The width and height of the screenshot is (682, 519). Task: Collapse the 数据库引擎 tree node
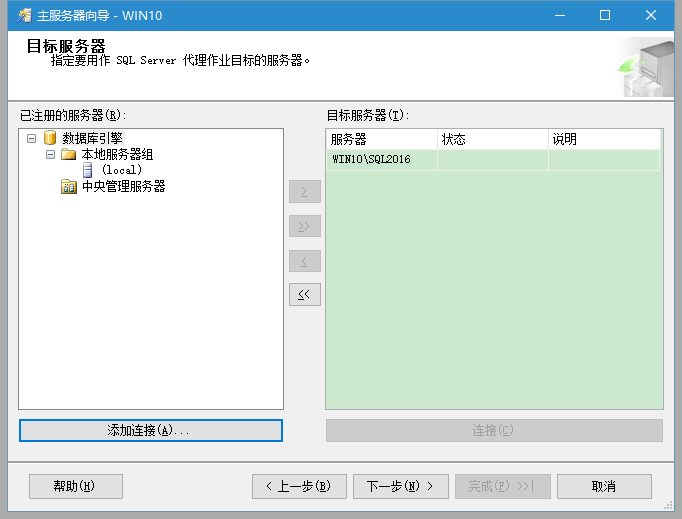coord(32,139)
